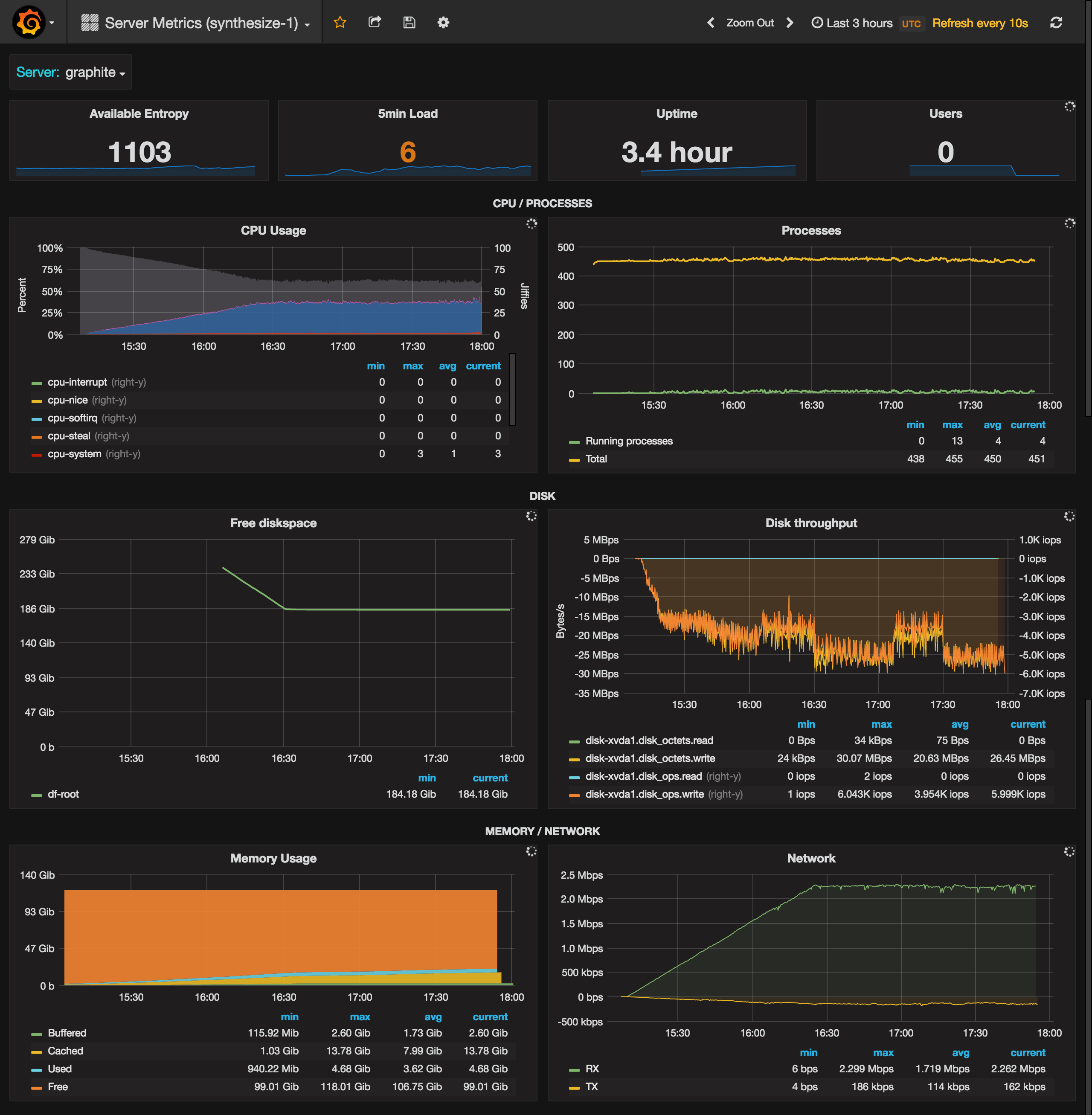Click the Zoom Out button
The image size is (1092, 1115).
click(x=749, y=23)
